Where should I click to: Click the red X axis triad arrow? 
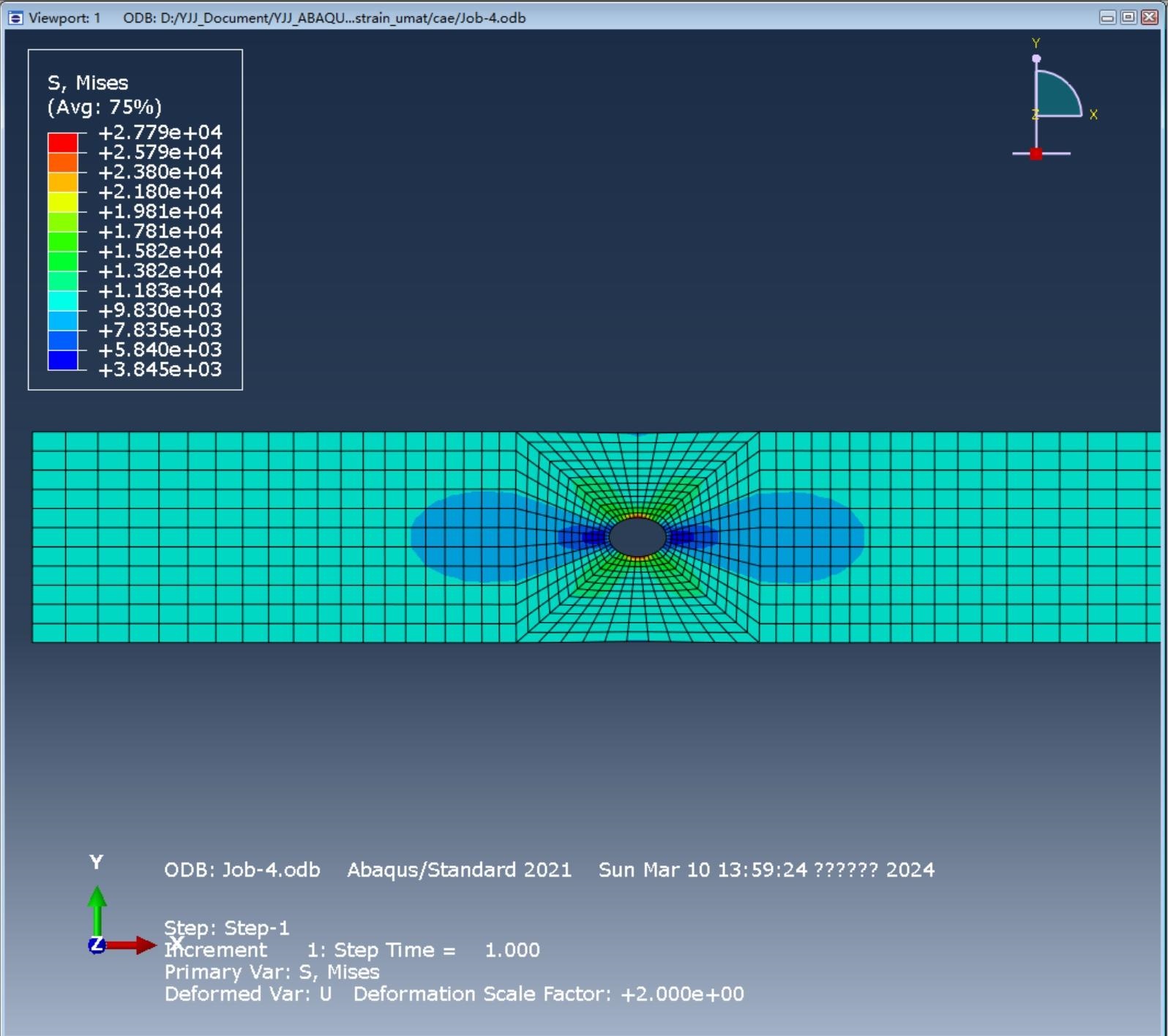[x=132, y=945]
